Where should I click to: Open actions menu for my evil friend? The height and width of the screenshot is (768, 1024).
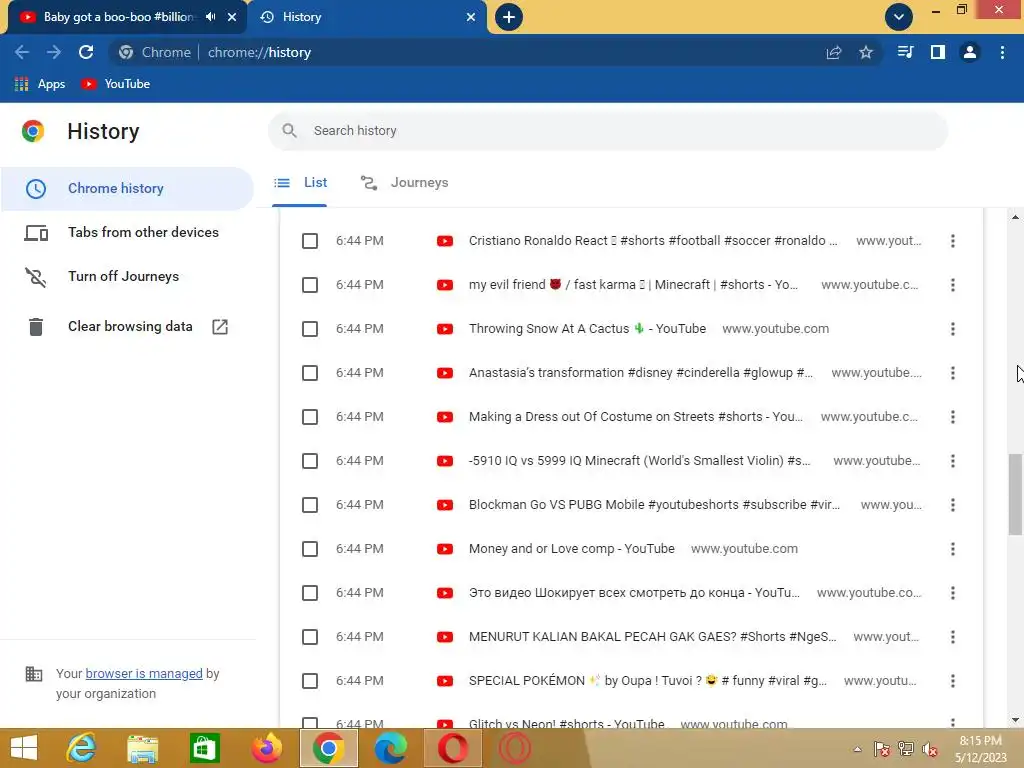pyautogui.click(x=953, y=285)
